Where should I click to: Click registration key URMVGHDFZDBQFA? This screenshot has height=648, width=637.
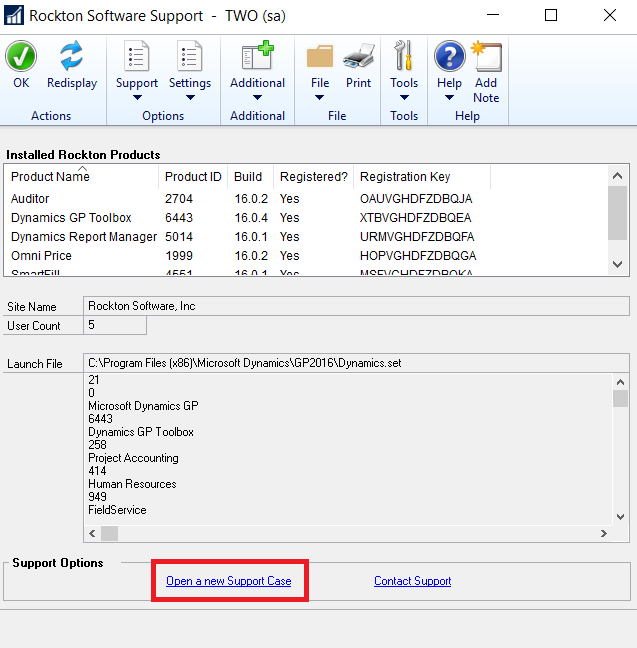coord(417,237)
